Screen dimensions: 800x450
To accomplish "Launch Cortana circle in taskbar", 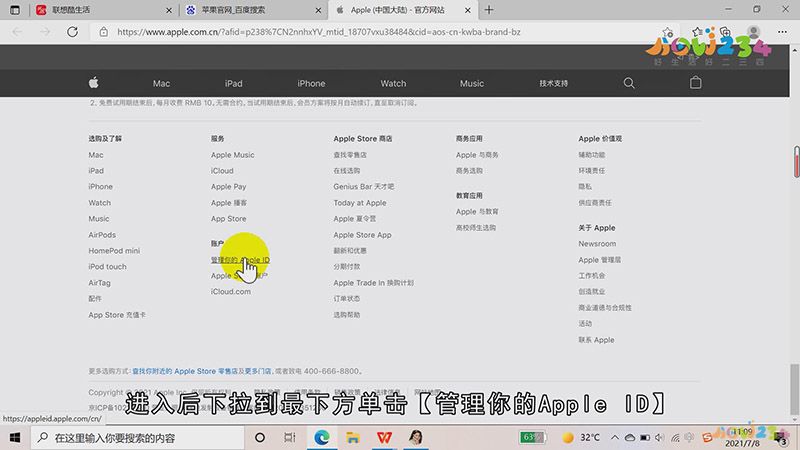I will point(260,438).
